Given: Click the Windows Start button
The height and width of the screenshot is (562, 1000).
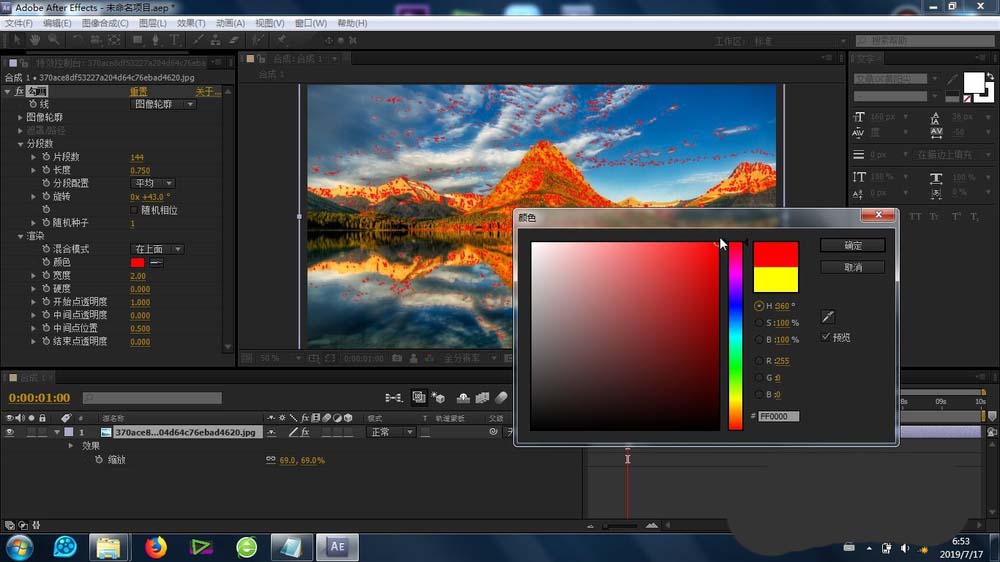Looking at the screenshot, I should [18, 547].
